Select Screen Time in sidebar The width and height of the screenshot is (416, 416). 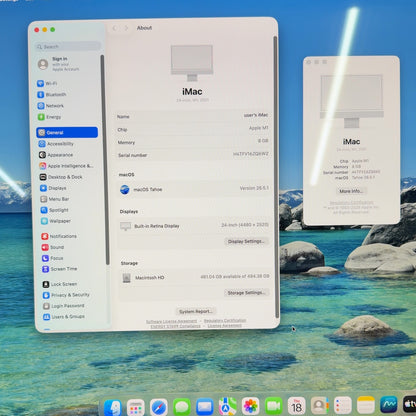60,269
